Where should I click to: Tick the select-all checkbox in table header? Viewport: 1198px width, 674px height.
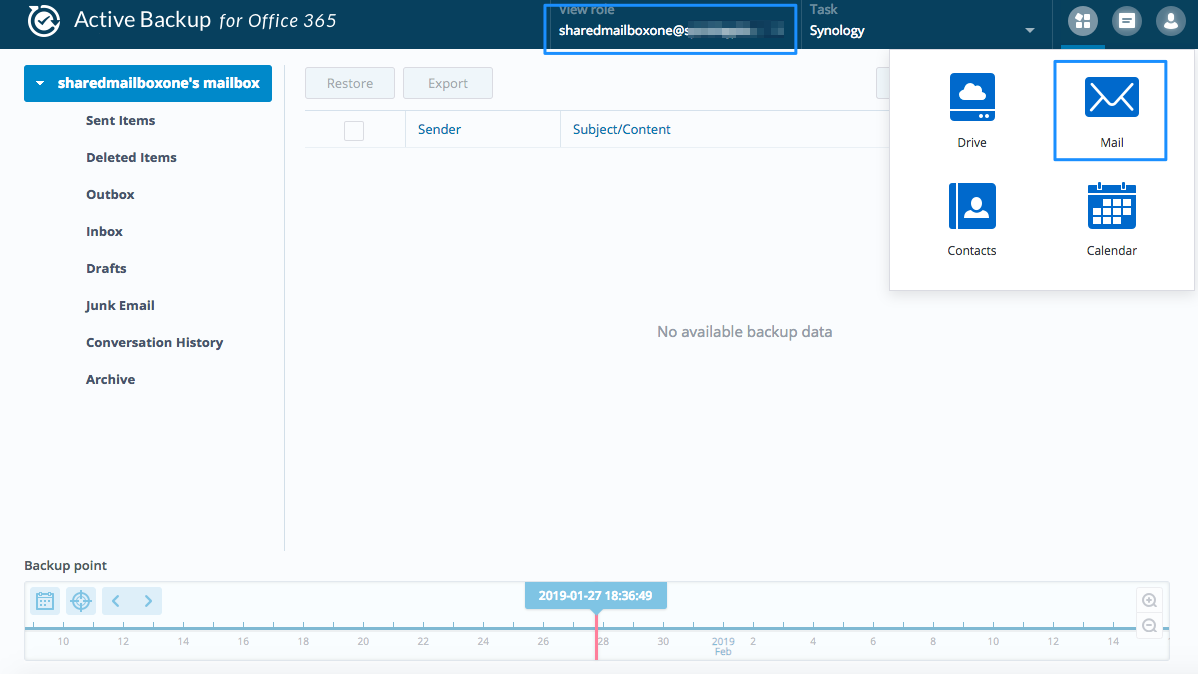[x=354, y=130]
